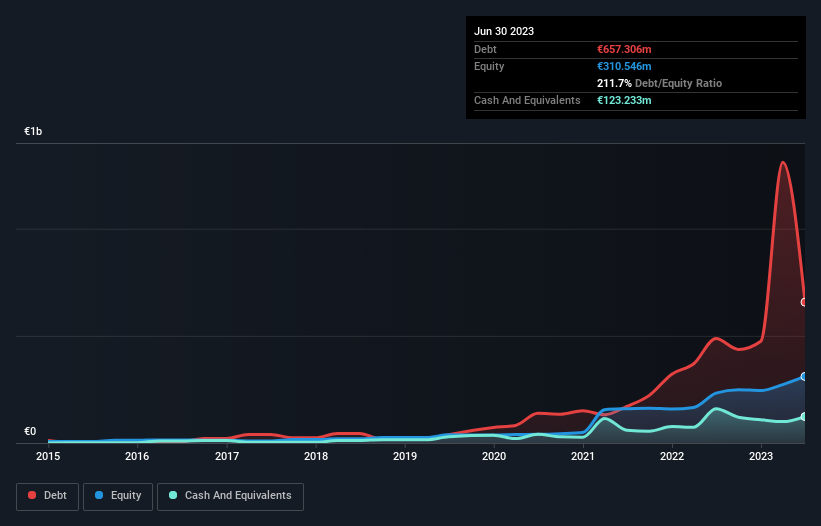Select the blue Equity endpoint marker
The image size is (821, 526).
(x=804, y=376)
